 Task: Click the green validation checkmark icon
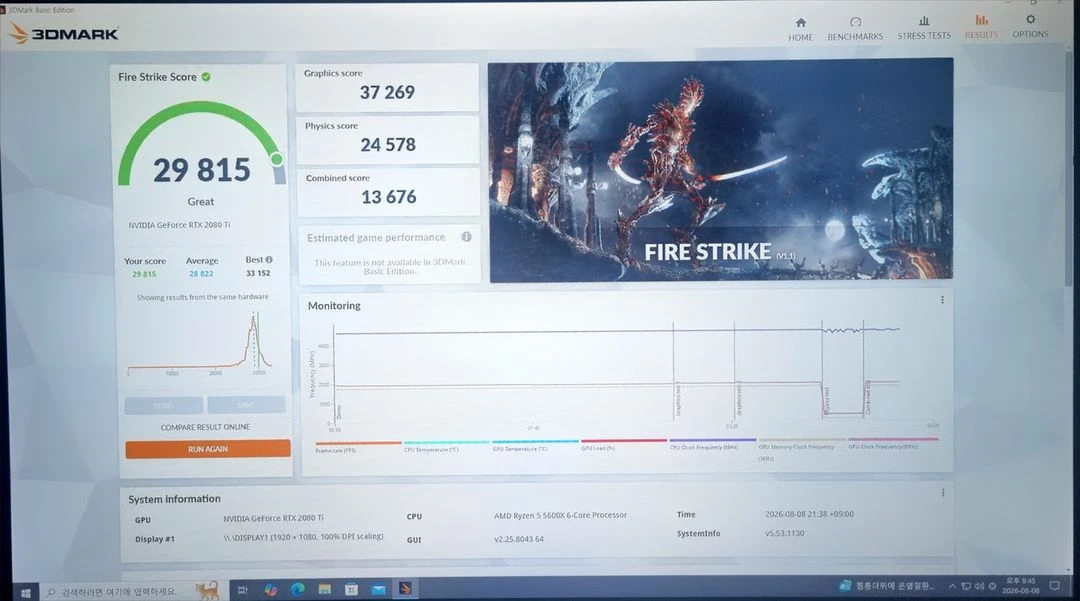(206, 76)
